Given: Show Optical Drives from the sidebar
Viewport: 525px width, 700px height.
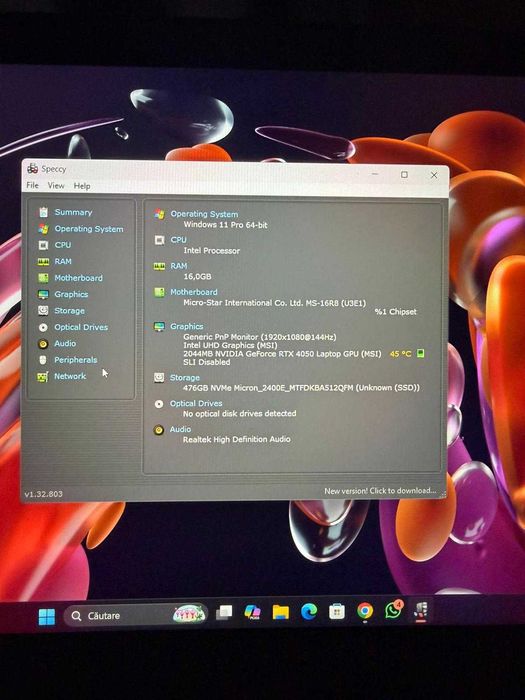Looking at the screenshot, I should point(81,327).
